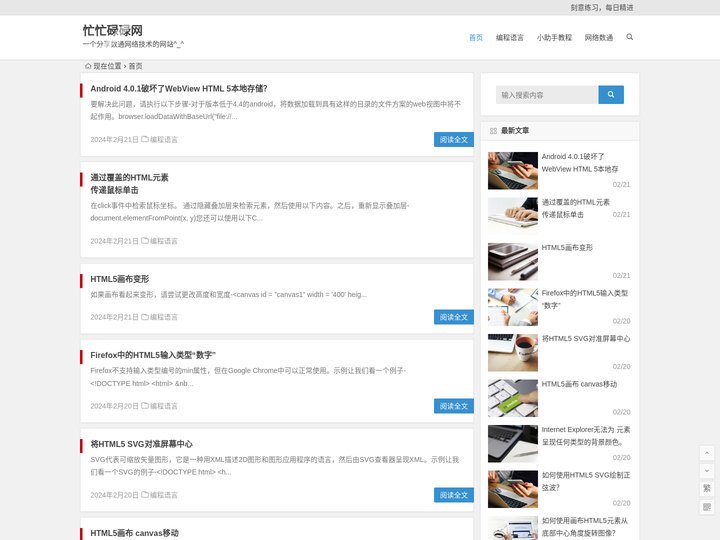
Task: Click 编程语言 category under SVG对准屏幕中心 article
Action: click(x=163, y=495)
